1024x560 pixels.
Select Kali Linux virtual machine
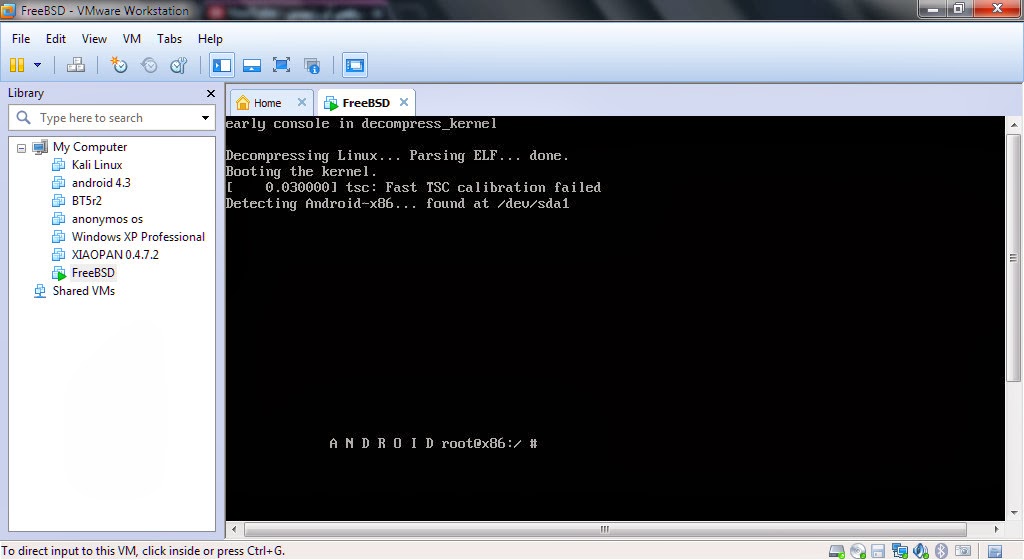click(97, 164)
